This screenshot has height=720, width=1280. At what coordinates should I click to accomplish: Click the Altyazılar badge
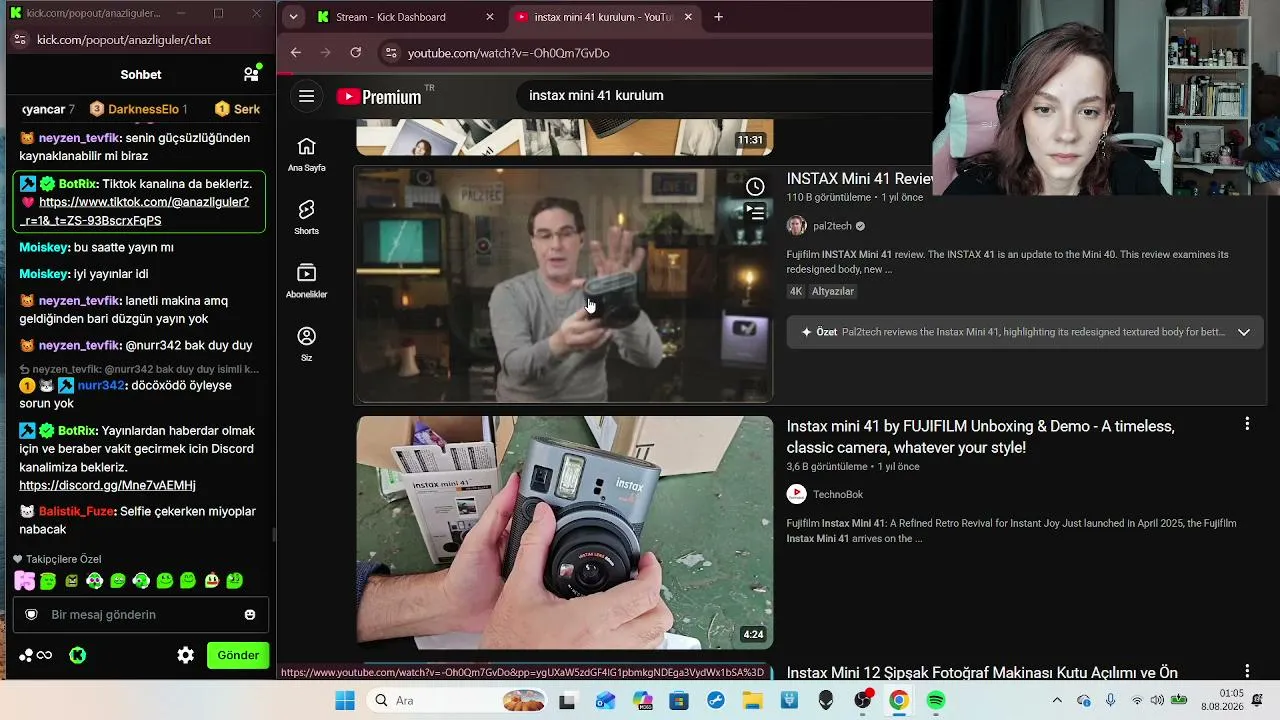pyautogui.click(x=833, y=291)
